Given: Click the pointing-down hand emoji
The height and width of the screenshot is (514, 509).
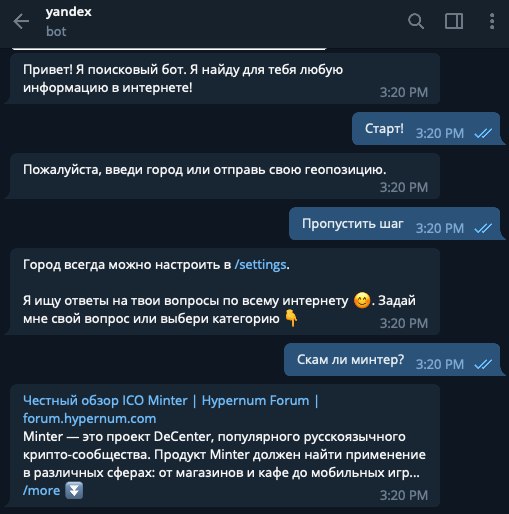Looking at the screenshot, I should [291, 318].
